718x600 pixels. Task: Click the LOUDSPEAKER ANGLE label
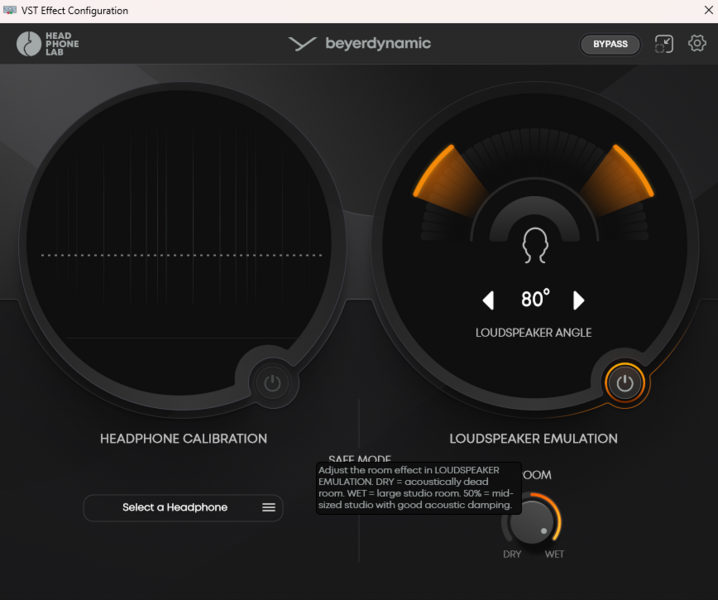pyautogui.click(x=533, y=333)
